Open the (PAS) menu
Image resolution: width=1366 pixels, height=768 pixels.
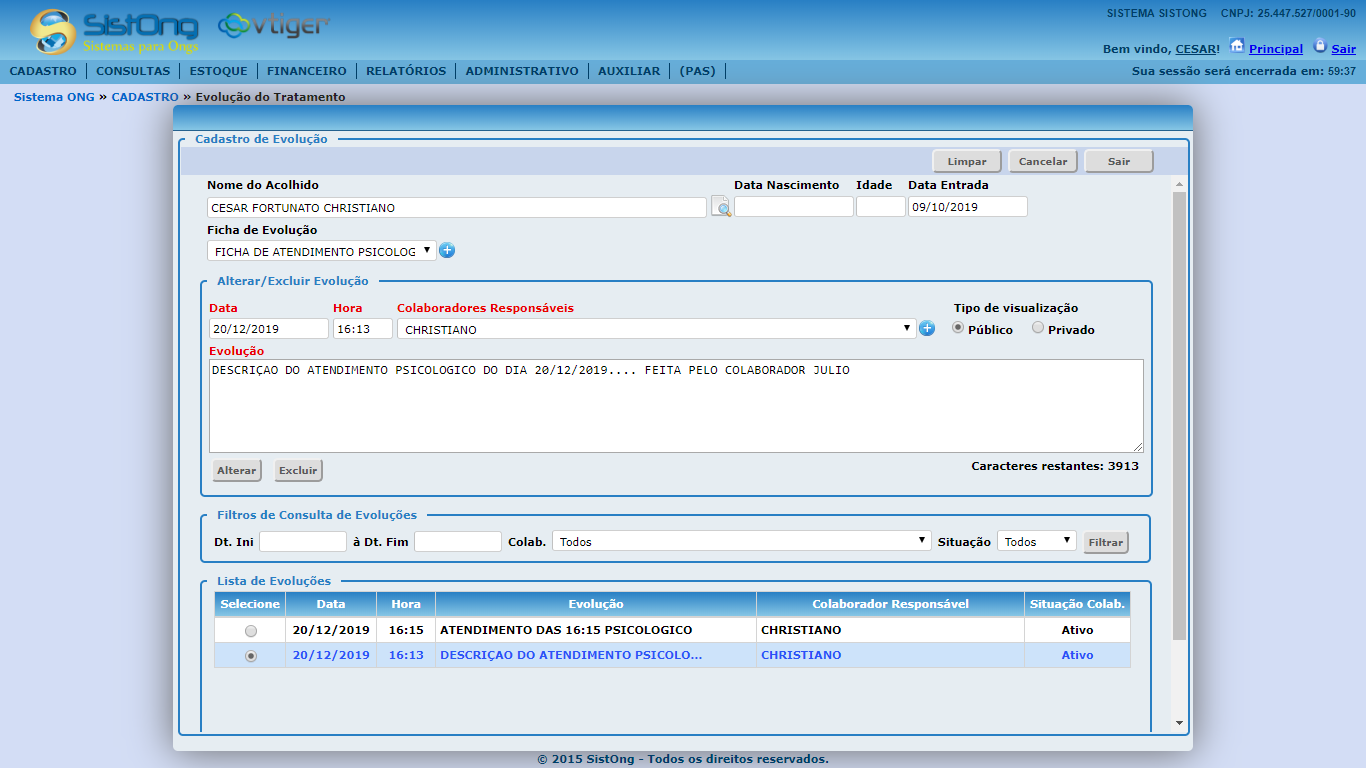click(698, 71)
